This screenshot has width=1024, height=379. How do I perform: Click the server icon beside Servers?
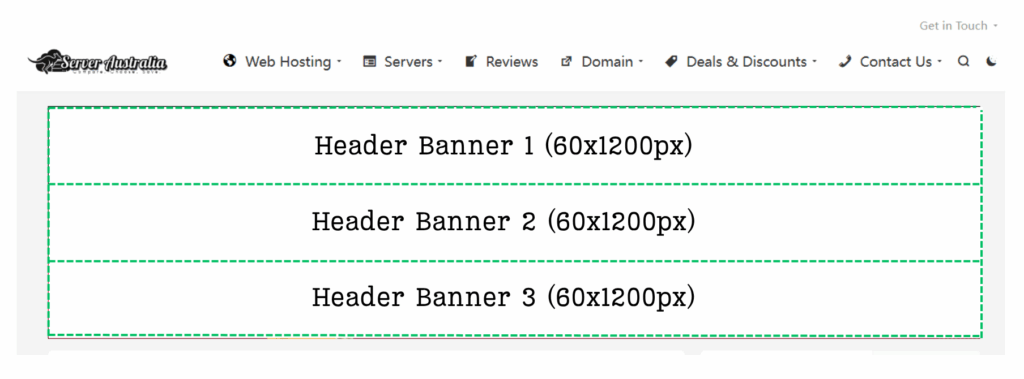[x=370, y=61]
